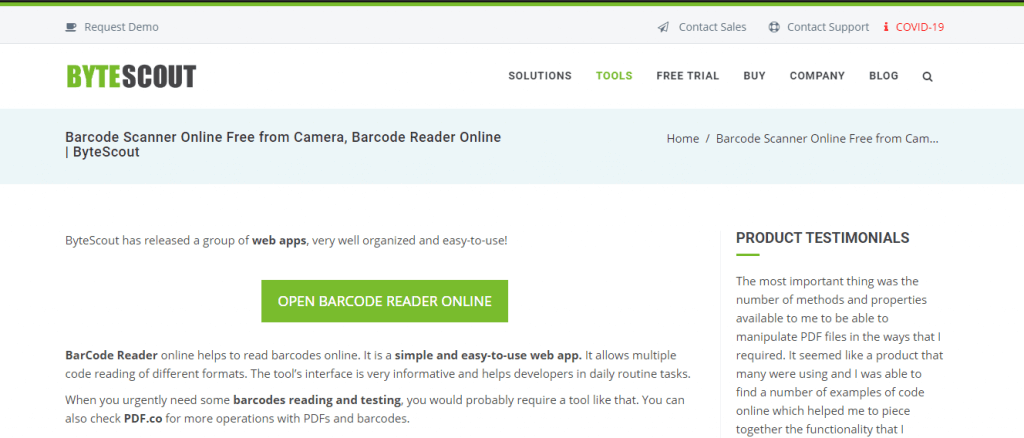This screenshot has width=1024, height=438.
Task: Open the Buy menu item
Action: tap(754, 76)
